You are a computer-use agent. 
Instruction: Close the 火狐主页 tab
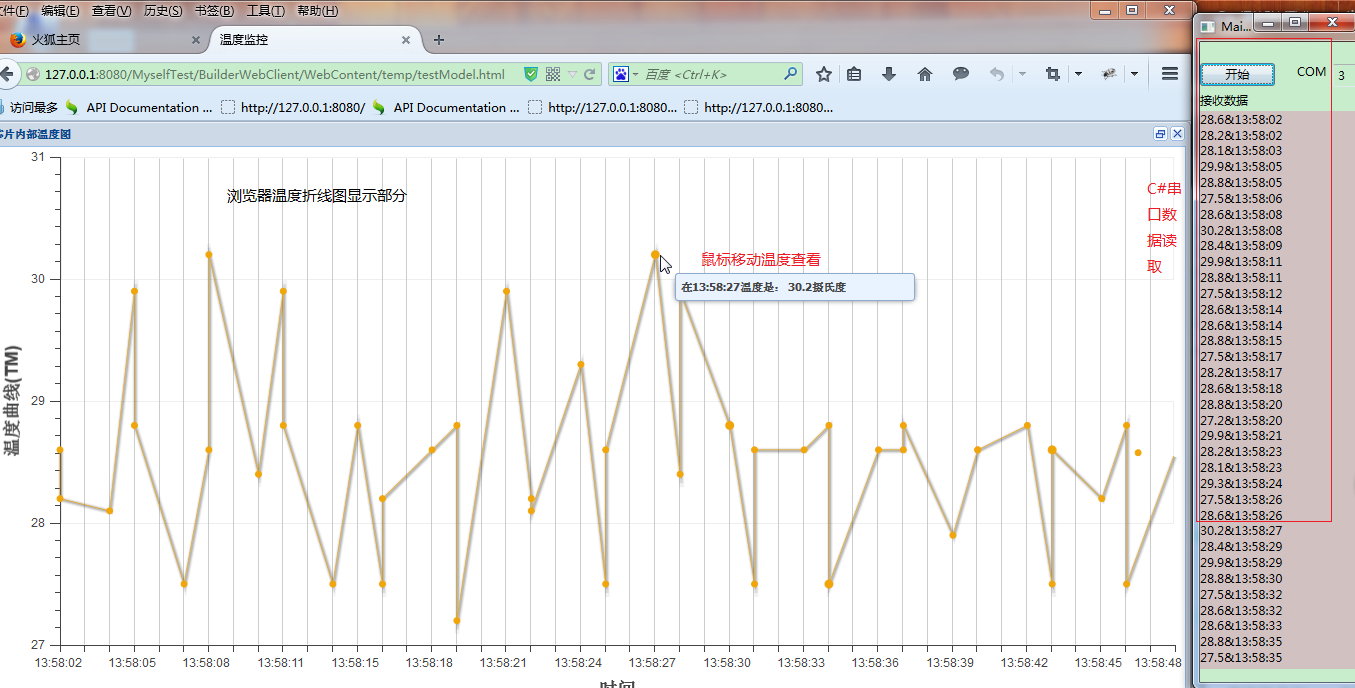[x=195, y=41]
